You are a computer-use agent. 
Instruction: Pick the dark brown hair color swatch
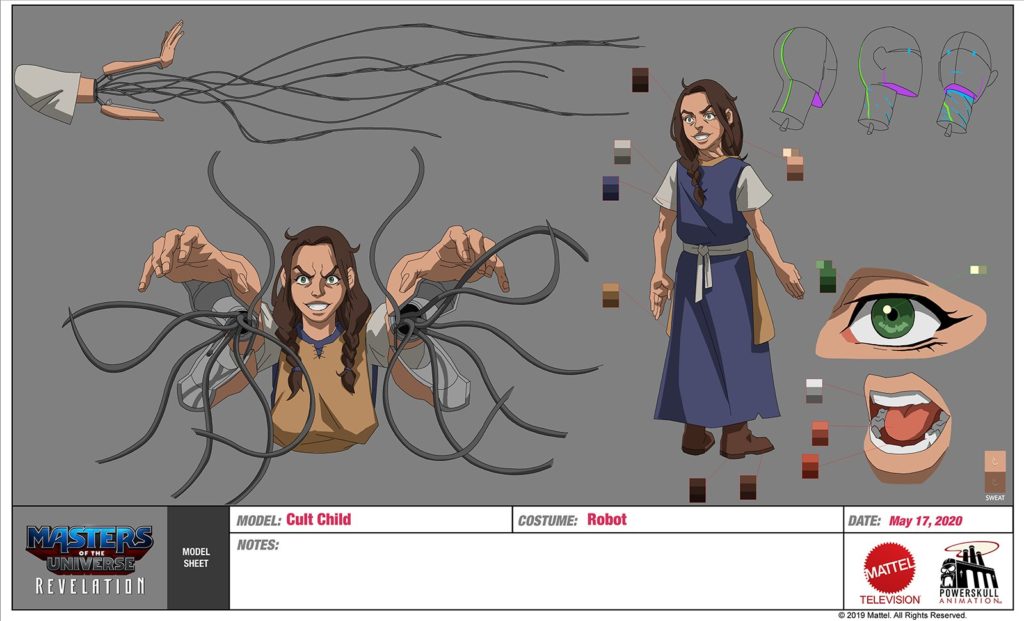click(x=640, y=80)
